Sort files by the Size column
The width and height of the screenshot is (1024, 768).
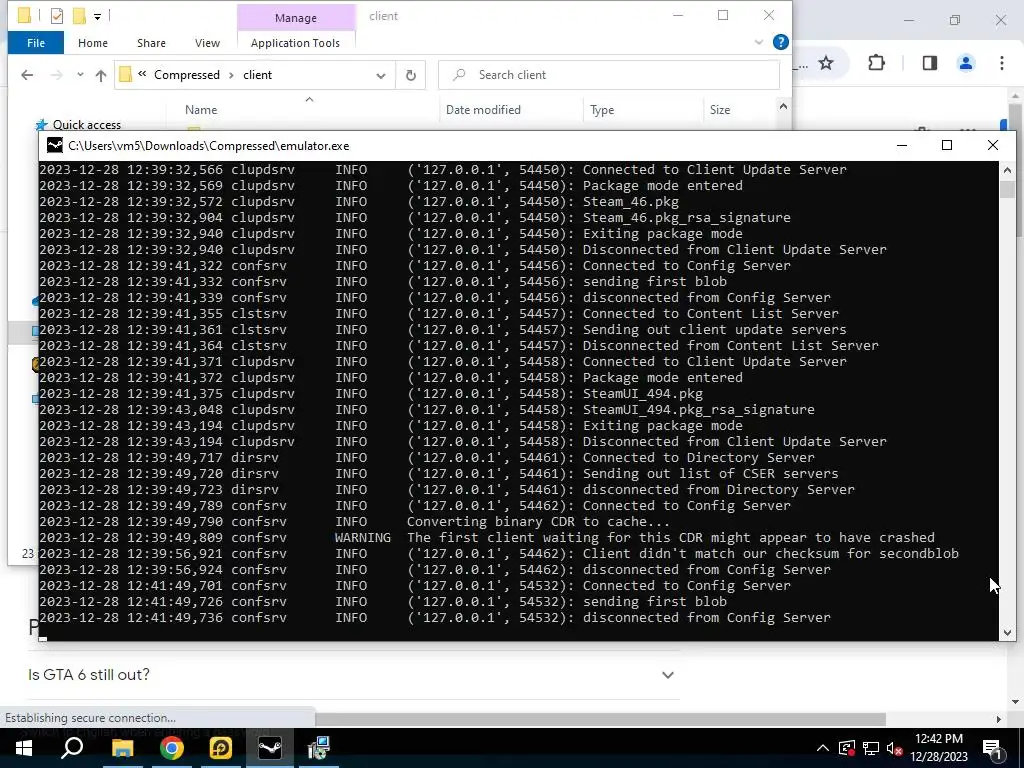(x=720, y=110)
